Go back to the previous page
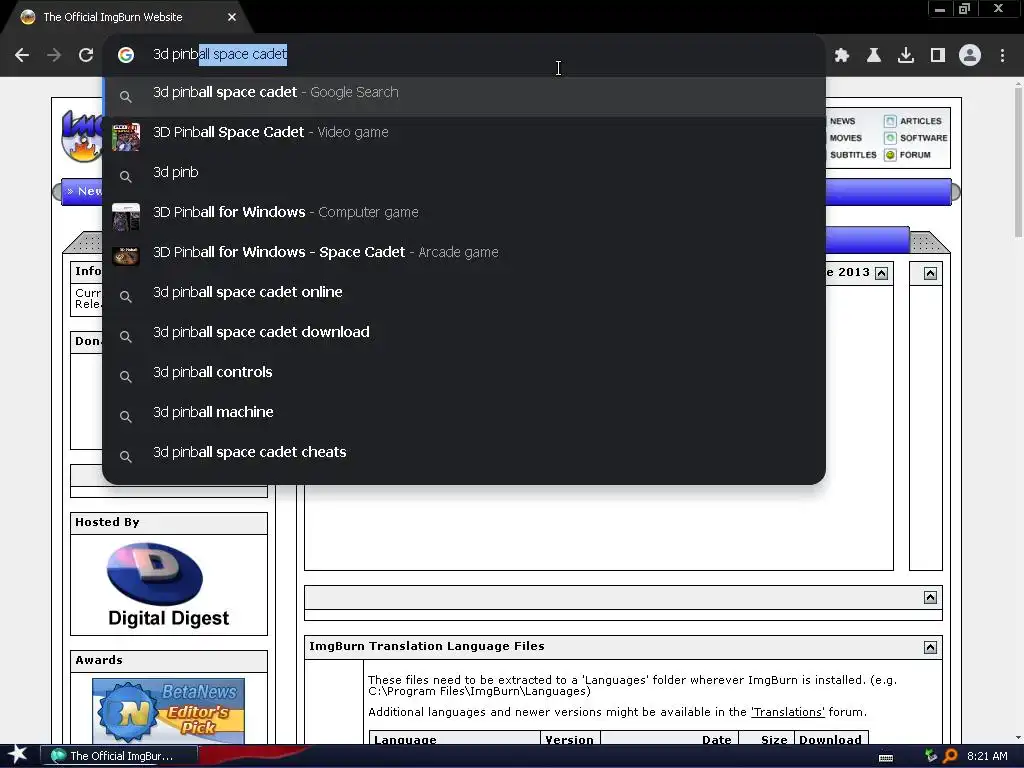Image resolution: width=1024 pixels, height=768 pixels. (x=22, y=55)
